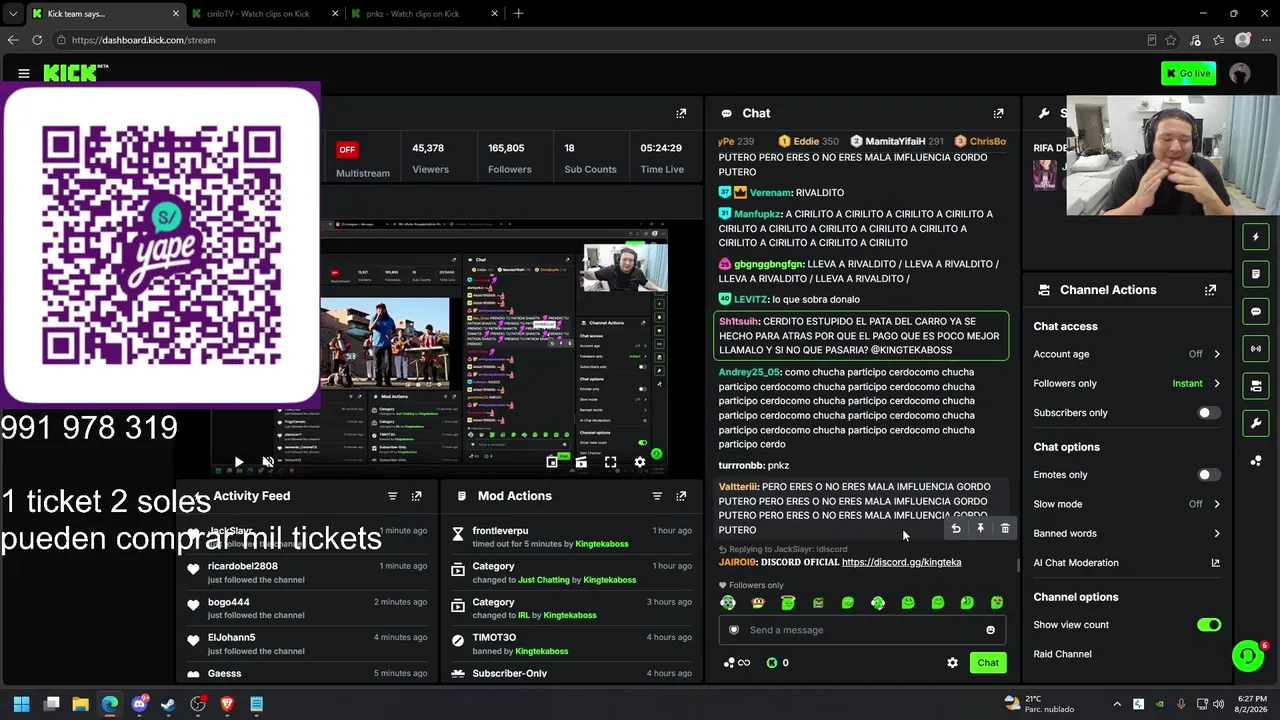Open Steam from the taskbar
1280x720 pixels.
pos(169,704)
